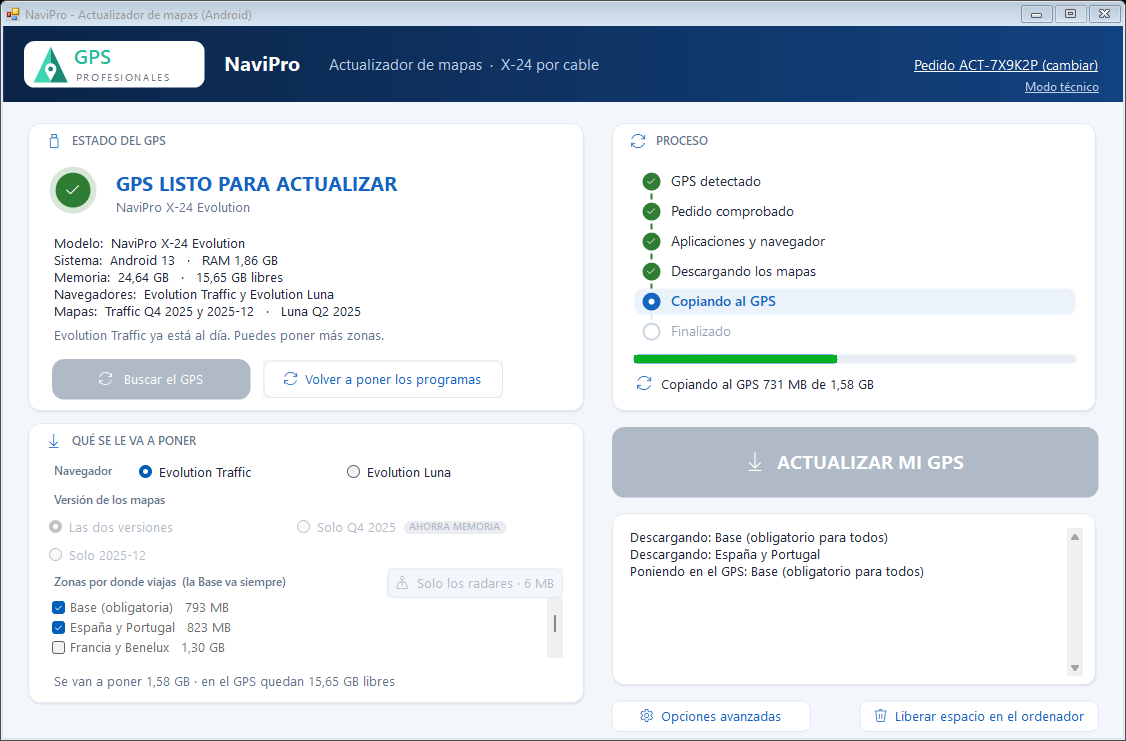Click the green ready checkmark status icon
Screen dimensions: 1126x741
(73, 190)
